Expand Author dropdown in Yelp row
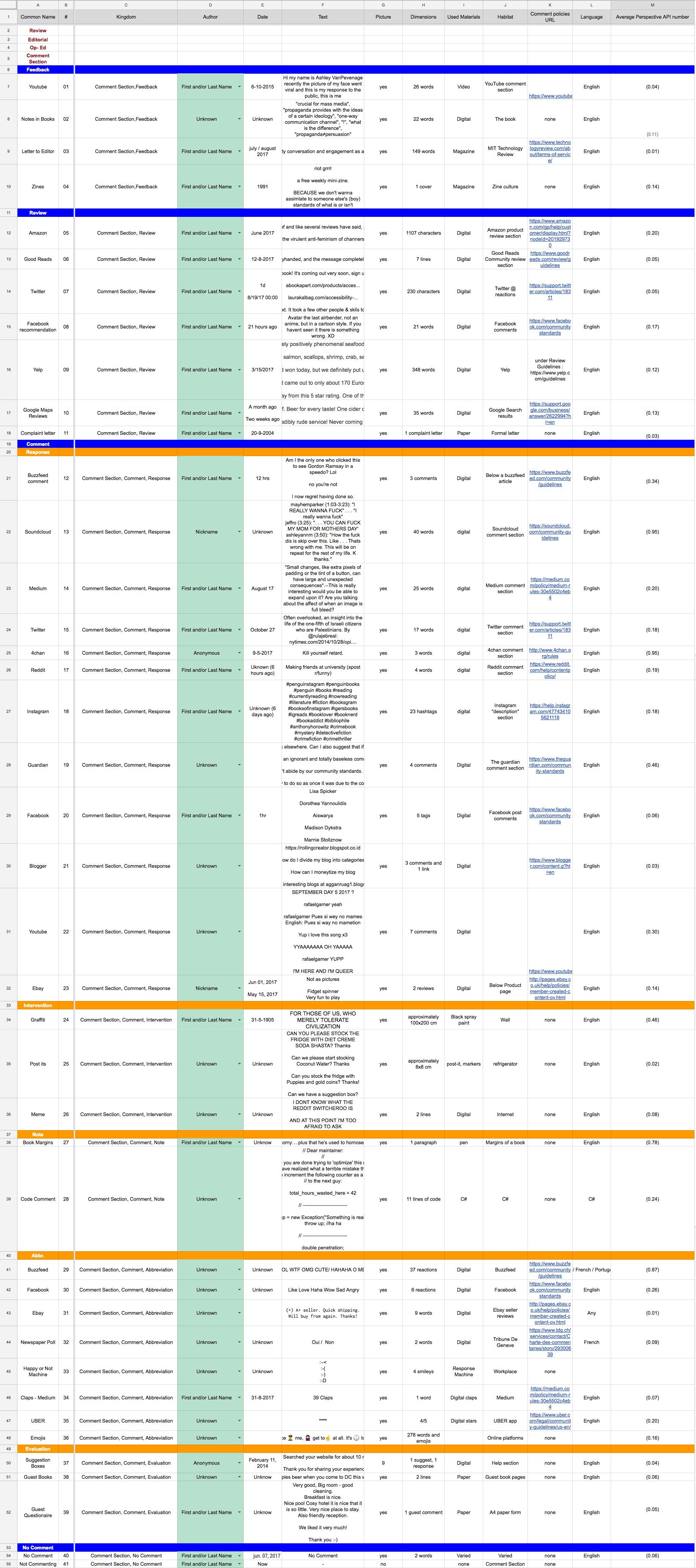 (x=239, y=370)
